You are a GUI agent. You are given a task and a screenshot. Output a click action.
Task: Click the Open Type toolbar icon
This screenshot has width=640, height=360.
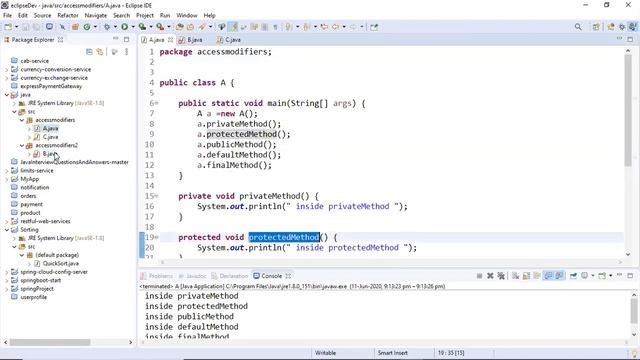[180, 27]
